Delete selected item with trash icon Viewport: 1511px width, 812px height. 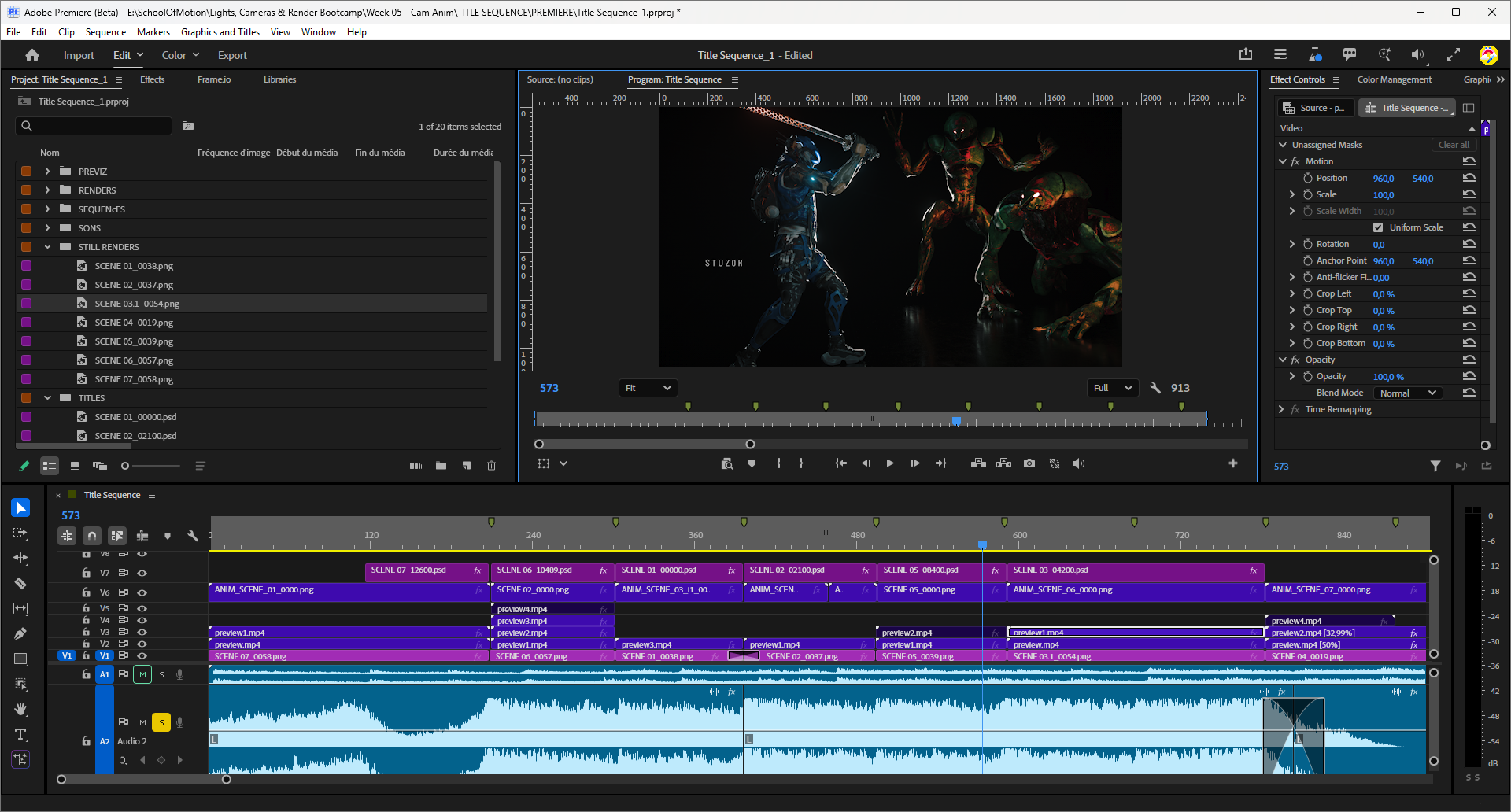[x=492, y=466]
